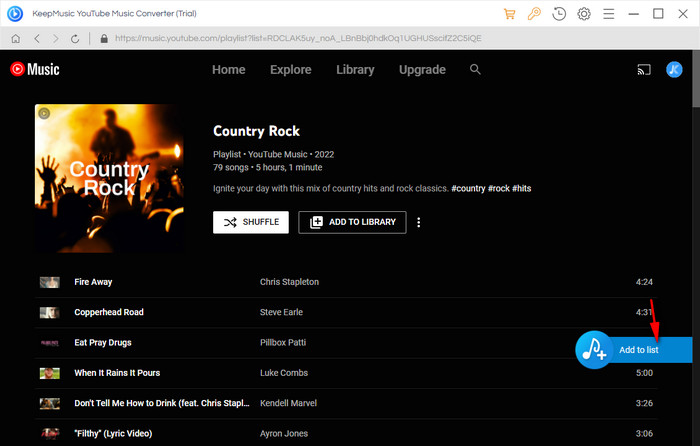Open the Library tab
Viewport: 700px width, 446px height.
point(355,70)
